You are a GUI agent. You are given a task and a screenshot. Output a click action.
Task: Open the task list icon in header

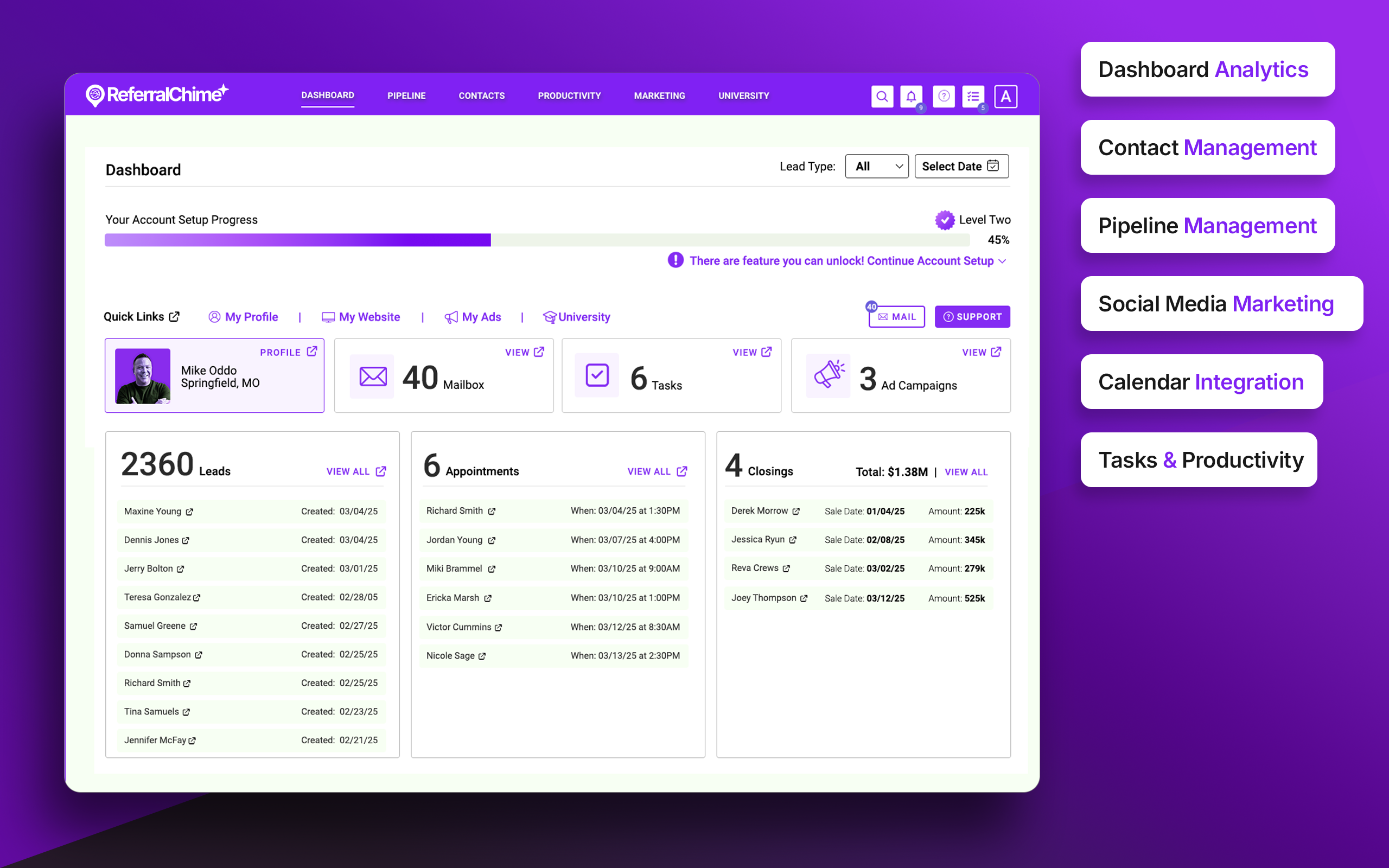pyautogui.click(x=973, y=97)
